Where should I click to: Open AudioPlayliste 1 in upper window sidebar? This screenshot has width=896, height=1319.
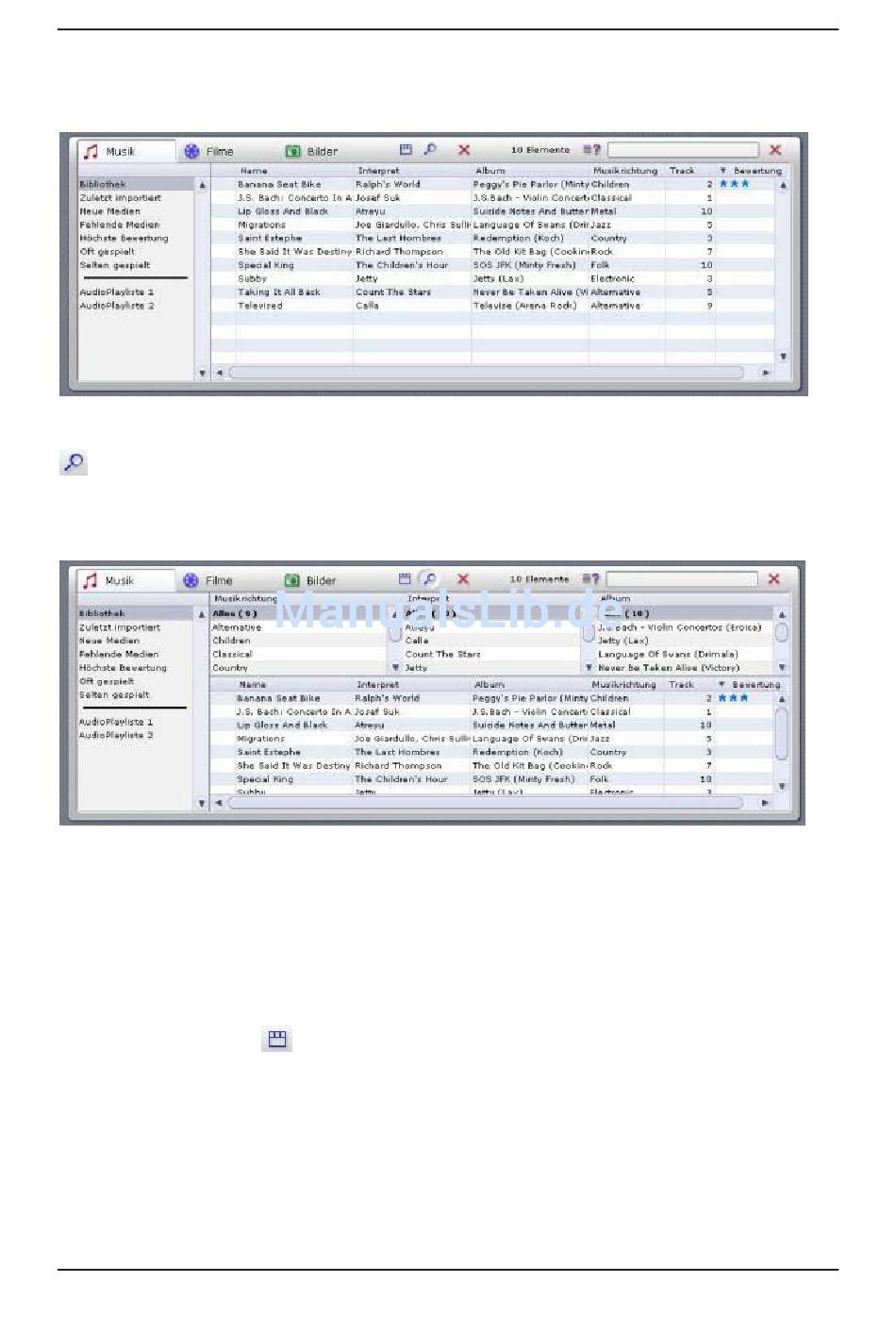(116, 292)
